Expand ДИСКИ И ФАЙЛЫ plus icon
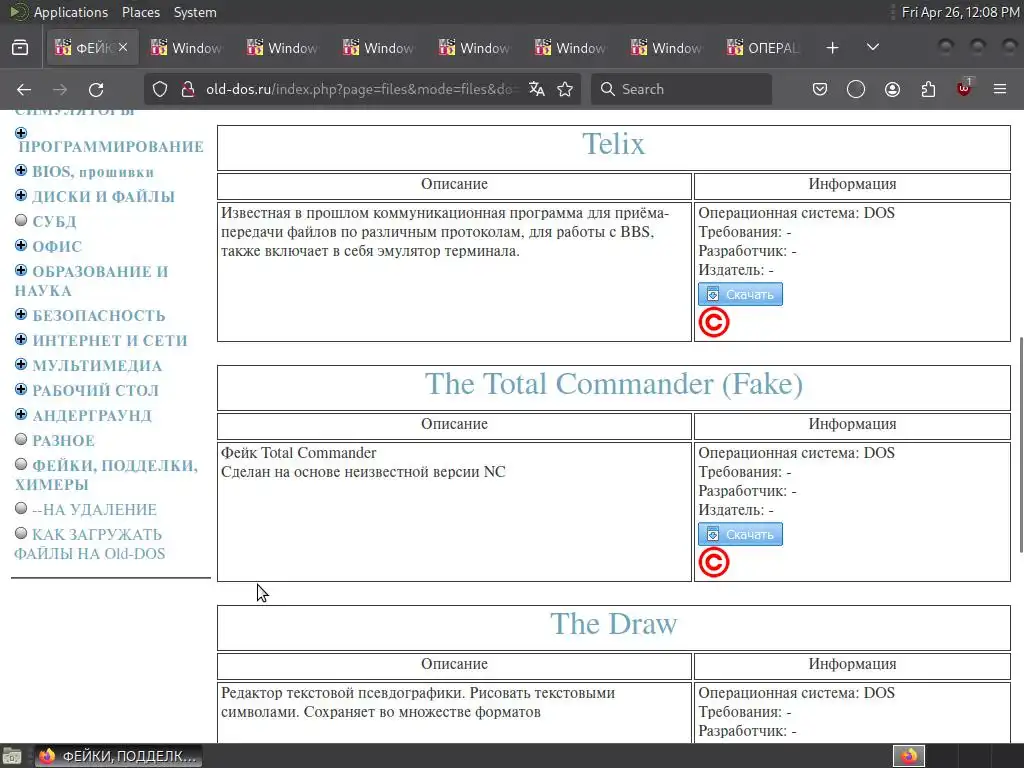Viewport: 1024px width, 768px height. tap(21, 195)
